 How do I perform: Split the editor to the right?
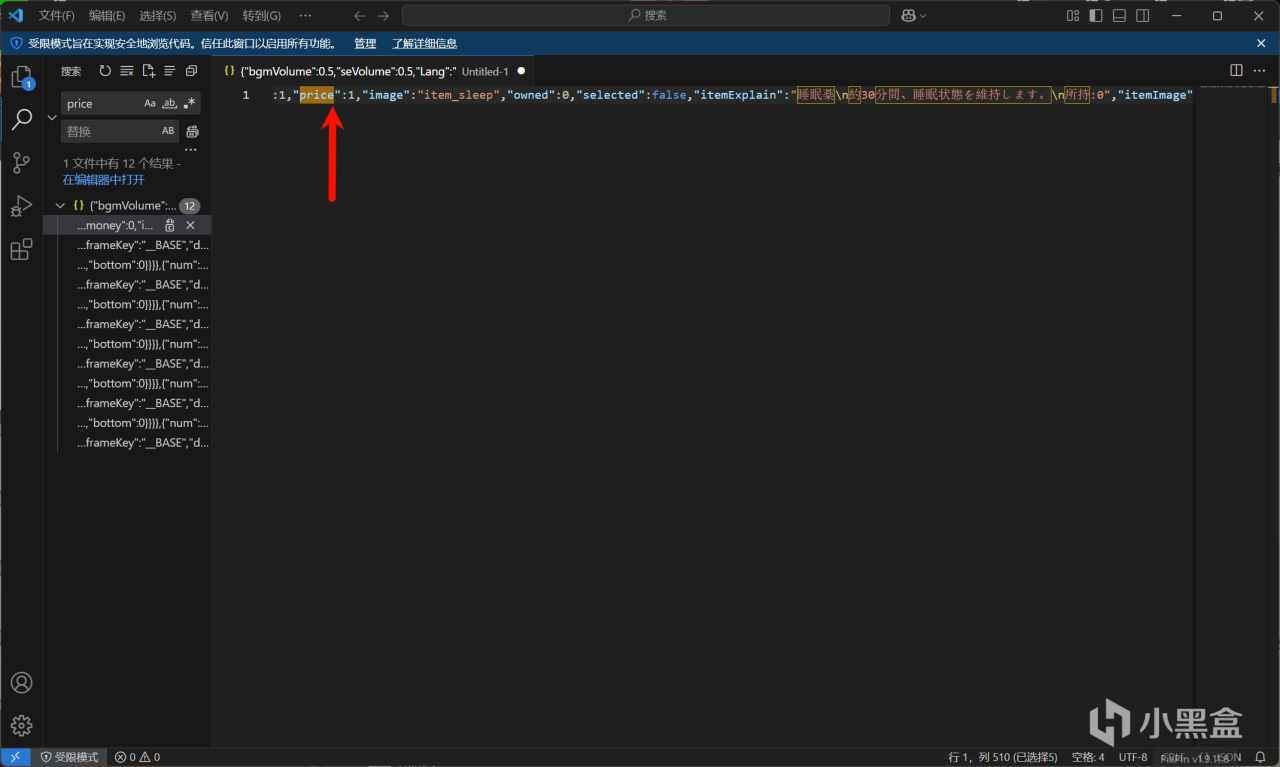pos(1236,71)
